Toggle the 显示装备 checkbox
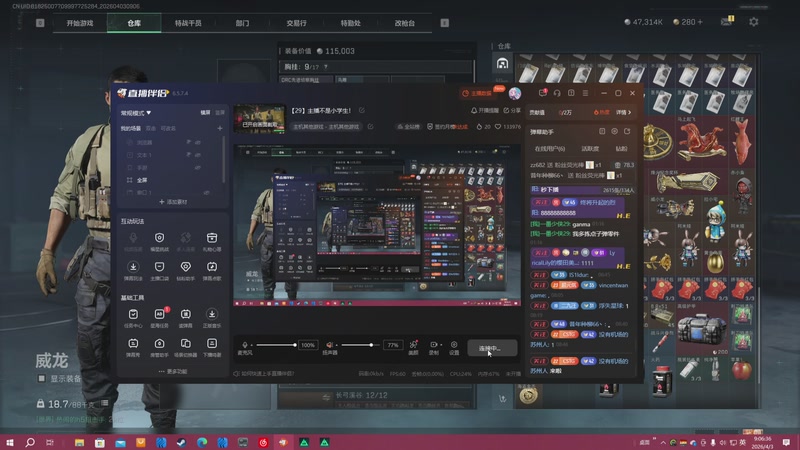Screen dimensions: 800x450 41,378
